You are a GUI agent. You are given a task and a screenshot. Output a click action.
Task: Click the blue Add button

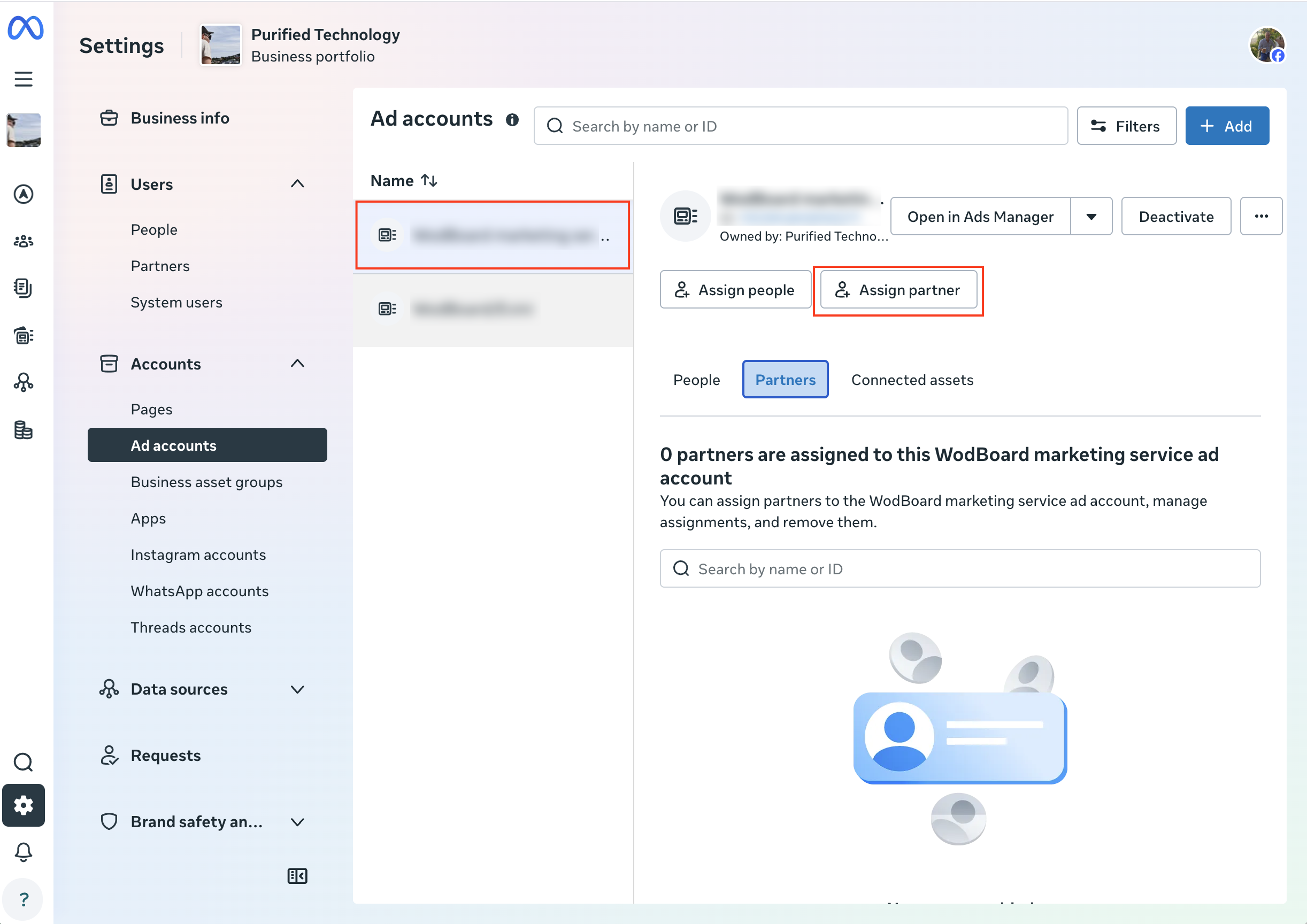pos(1227,126)
